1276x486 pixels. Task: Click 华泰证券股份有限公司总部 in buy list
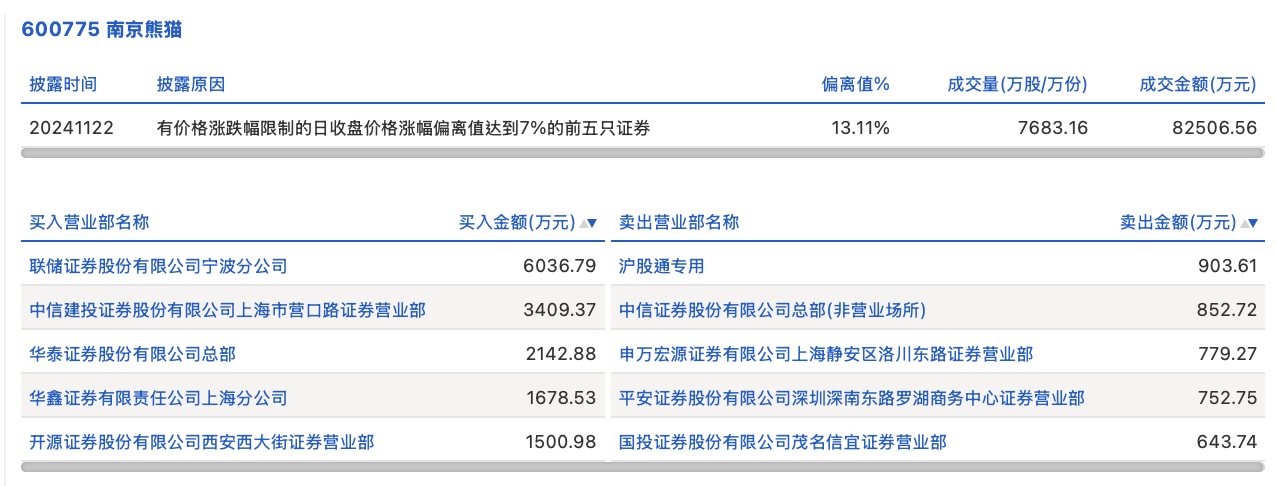click(x=133, y=354)
